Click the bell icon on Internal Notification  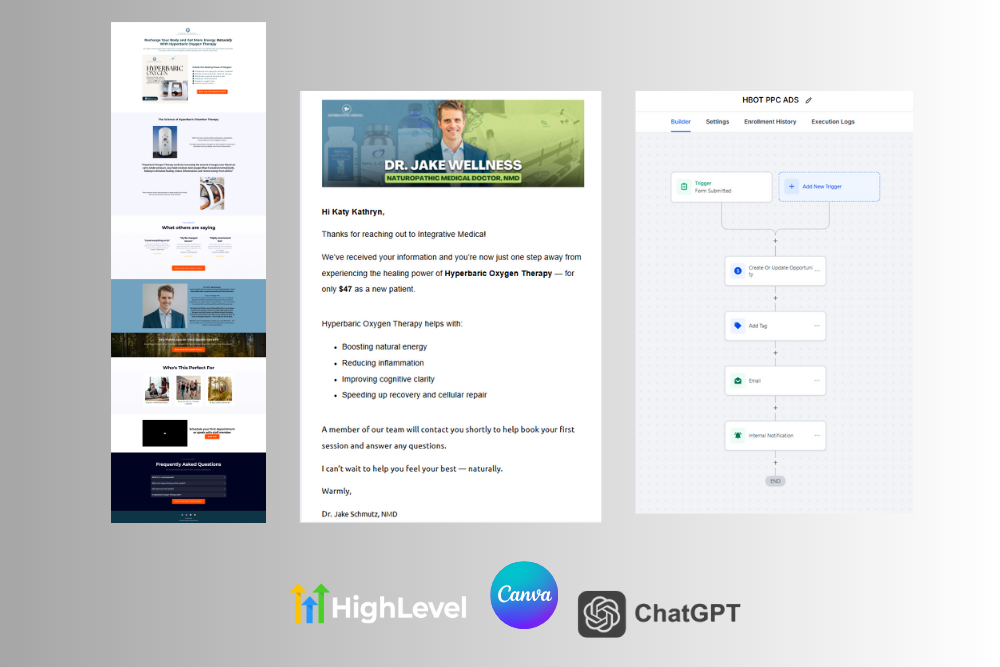point(738,436)
